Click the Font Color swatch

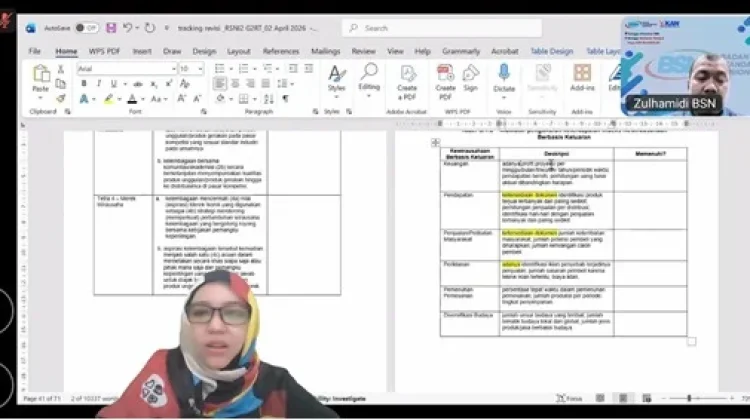[132, 99]
